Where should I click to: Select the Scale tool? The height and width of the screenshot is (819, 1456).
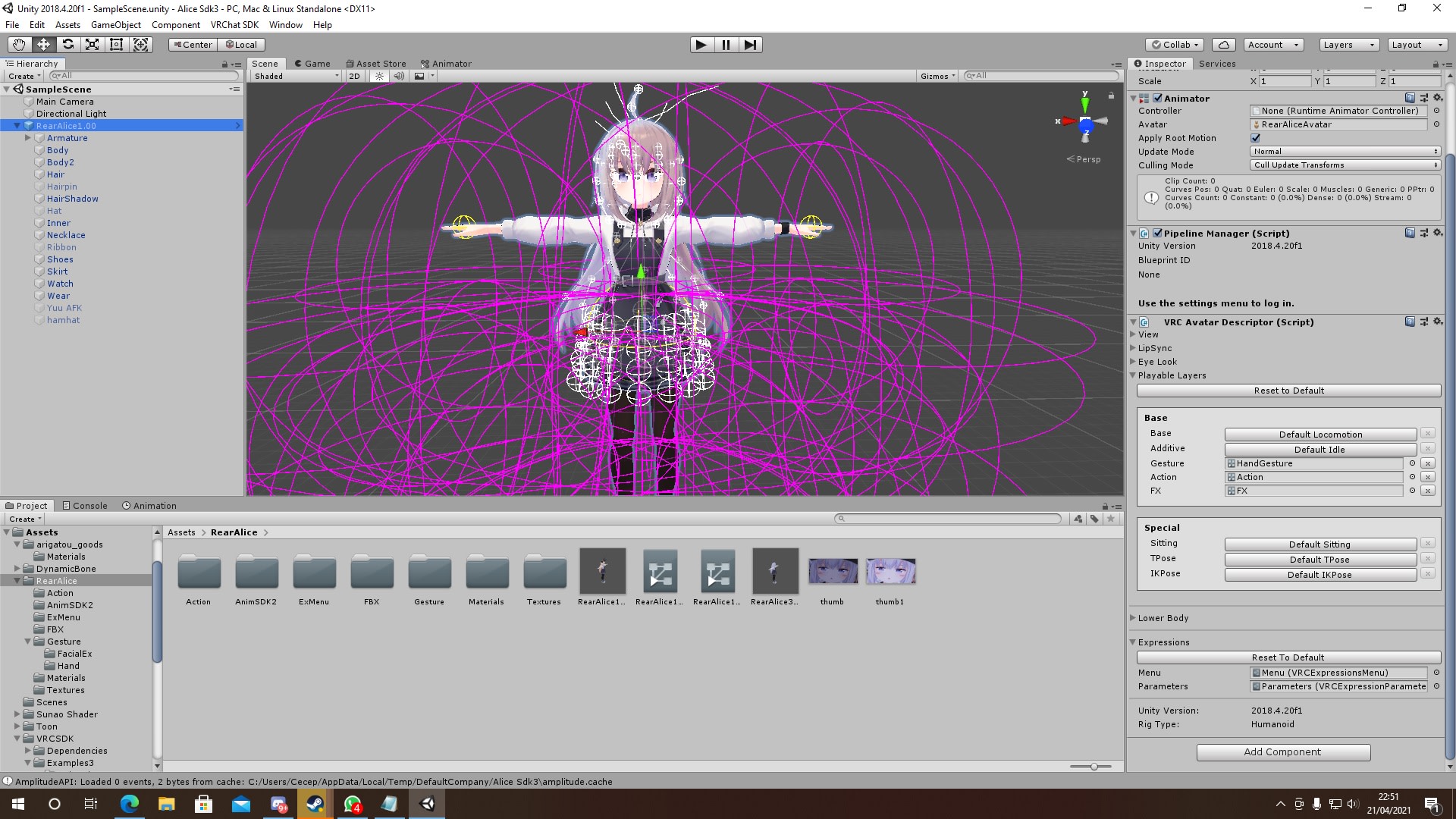(x=92, y=45)
